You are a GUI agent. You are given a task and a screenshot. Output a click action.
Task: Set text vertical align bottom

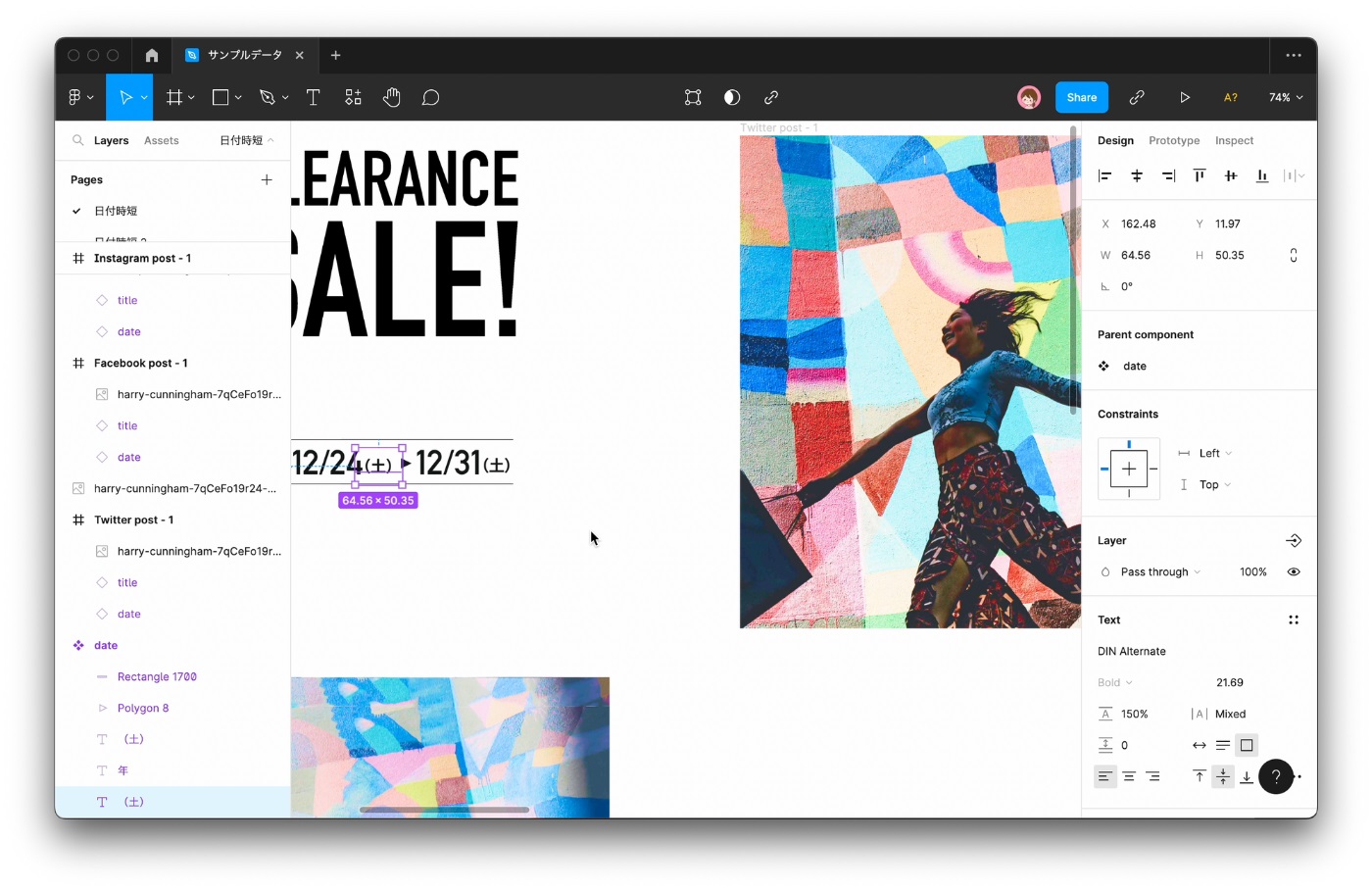pyautogui.click(x=1247, y=776)
